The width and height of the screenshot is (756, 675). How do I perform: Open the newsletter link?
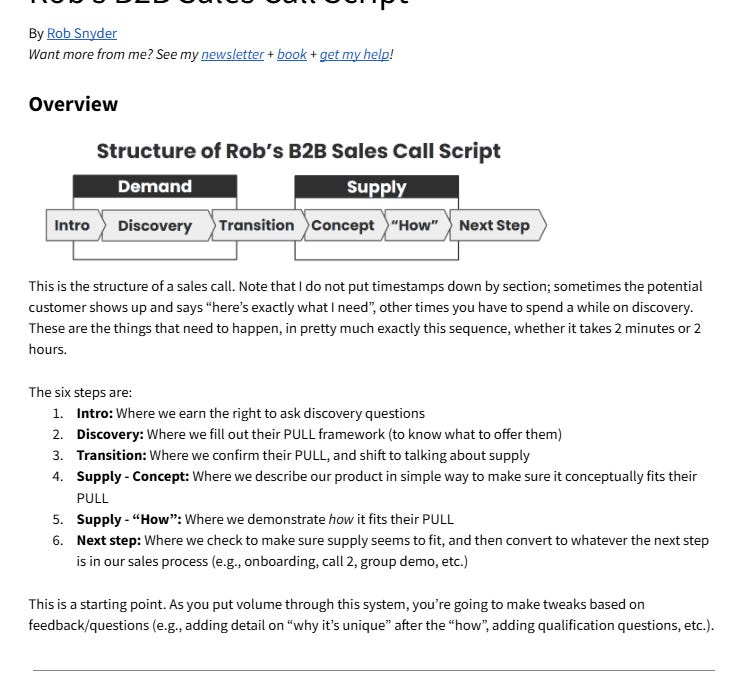(232, 54)
